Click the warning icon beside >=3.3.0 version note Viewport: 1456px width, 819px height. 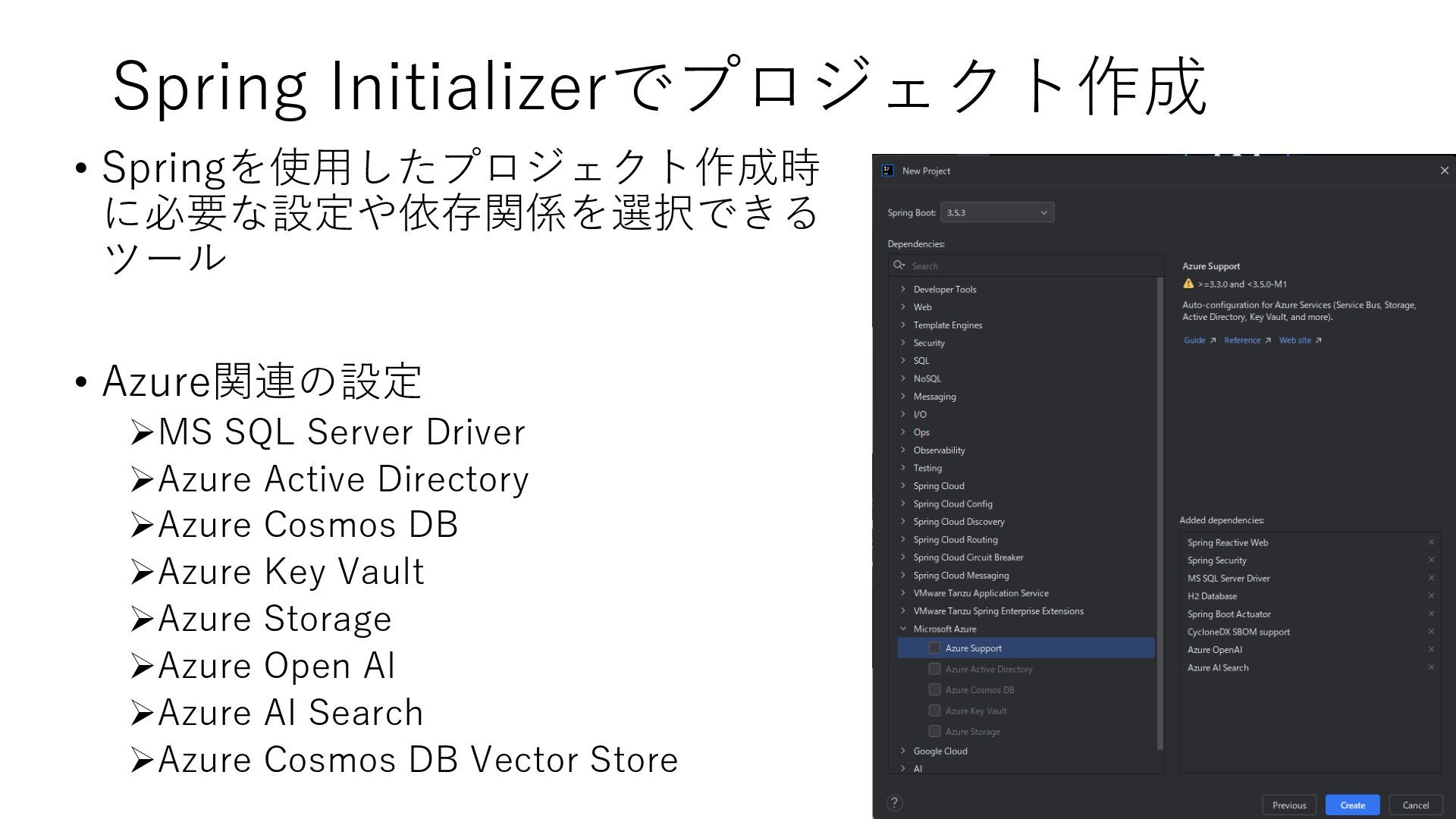click(x=1188, y=284)
